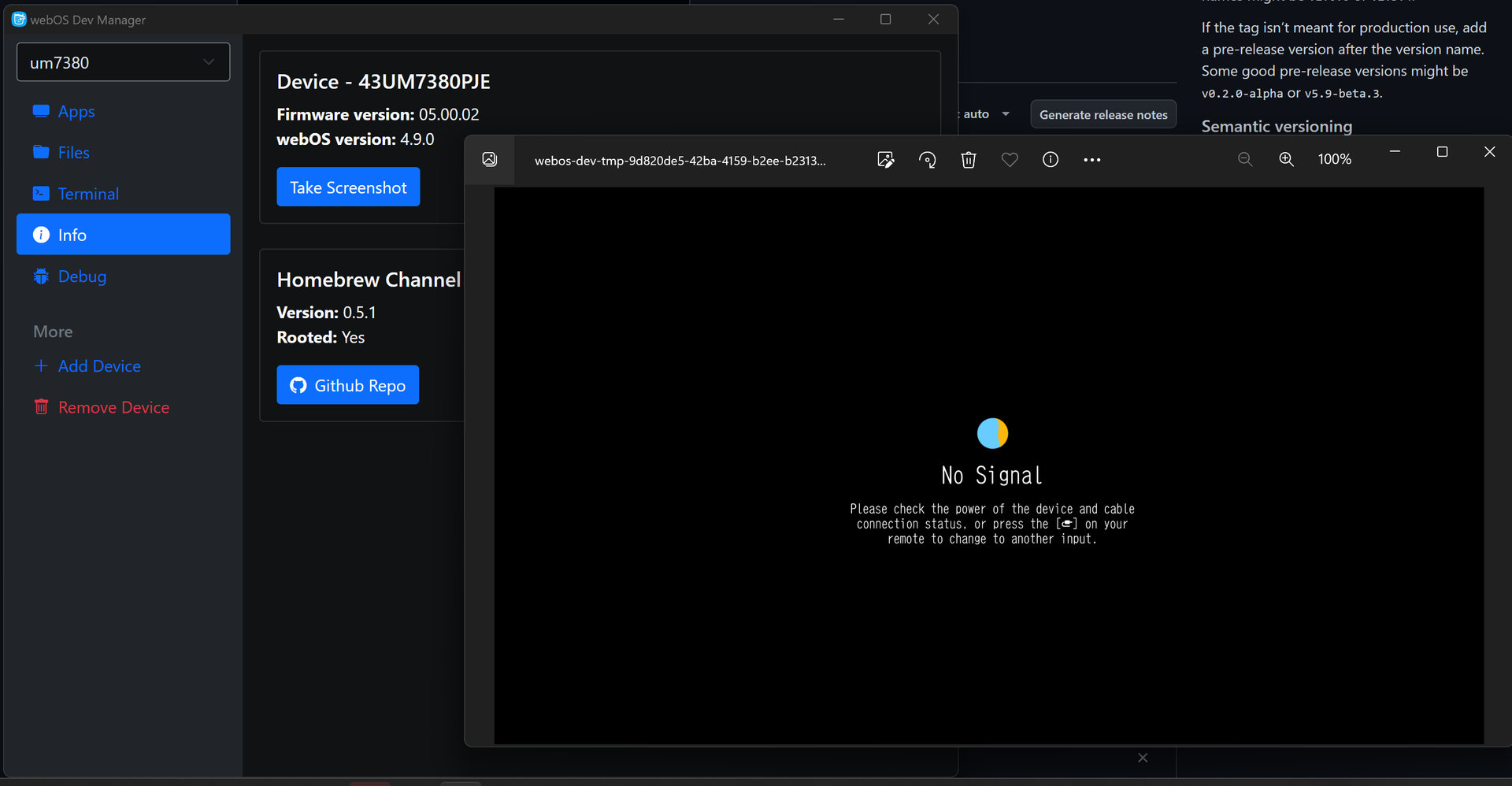Screen dimensions: 1512x786
Task: Go to the Files section
Action: point(73,153)
